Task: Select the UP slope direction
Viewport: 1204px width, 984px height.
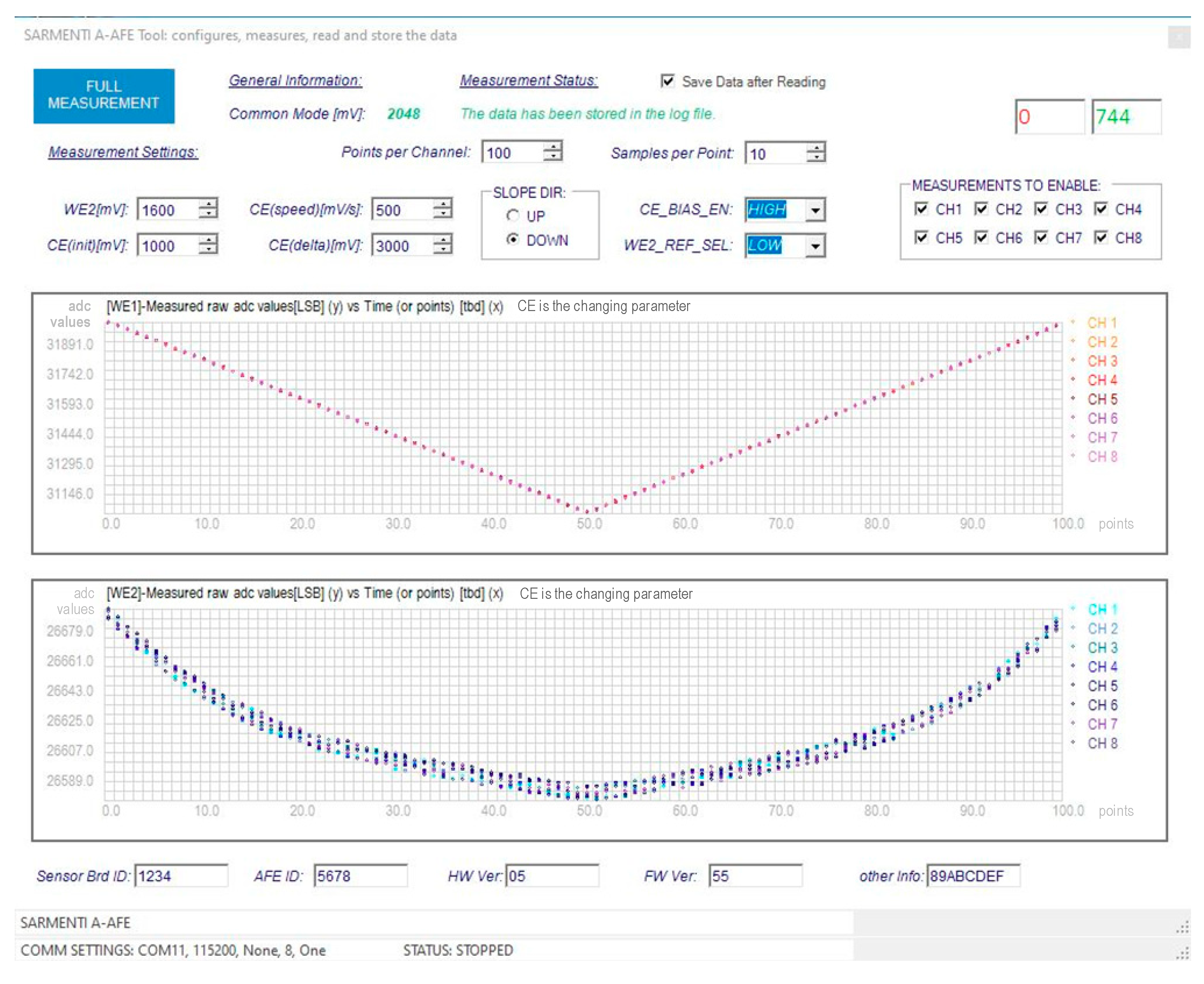Action: click(x=513, y=216)
